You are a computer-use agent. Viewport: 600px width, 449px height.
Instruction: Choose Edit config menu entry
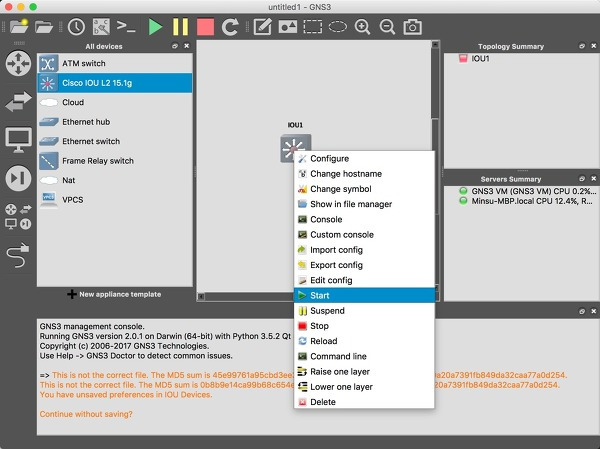[x=364, y=280]
